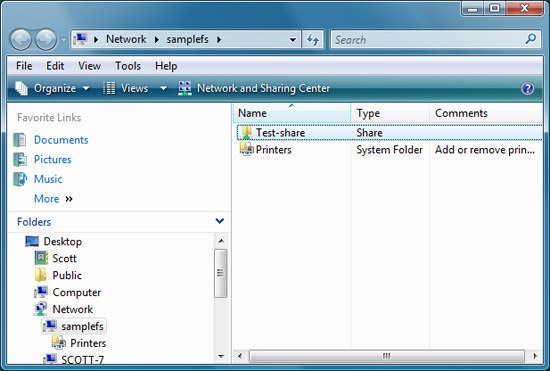Click the magnifying glass search icon
The image size is (550, 371).
click(531, 39)
